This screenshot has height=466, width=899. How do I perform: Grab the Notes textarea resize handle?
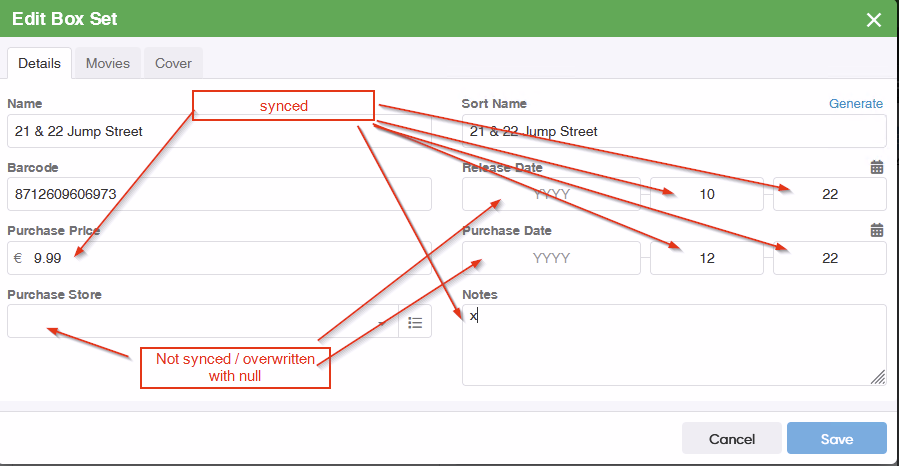[x=877, y=377]
